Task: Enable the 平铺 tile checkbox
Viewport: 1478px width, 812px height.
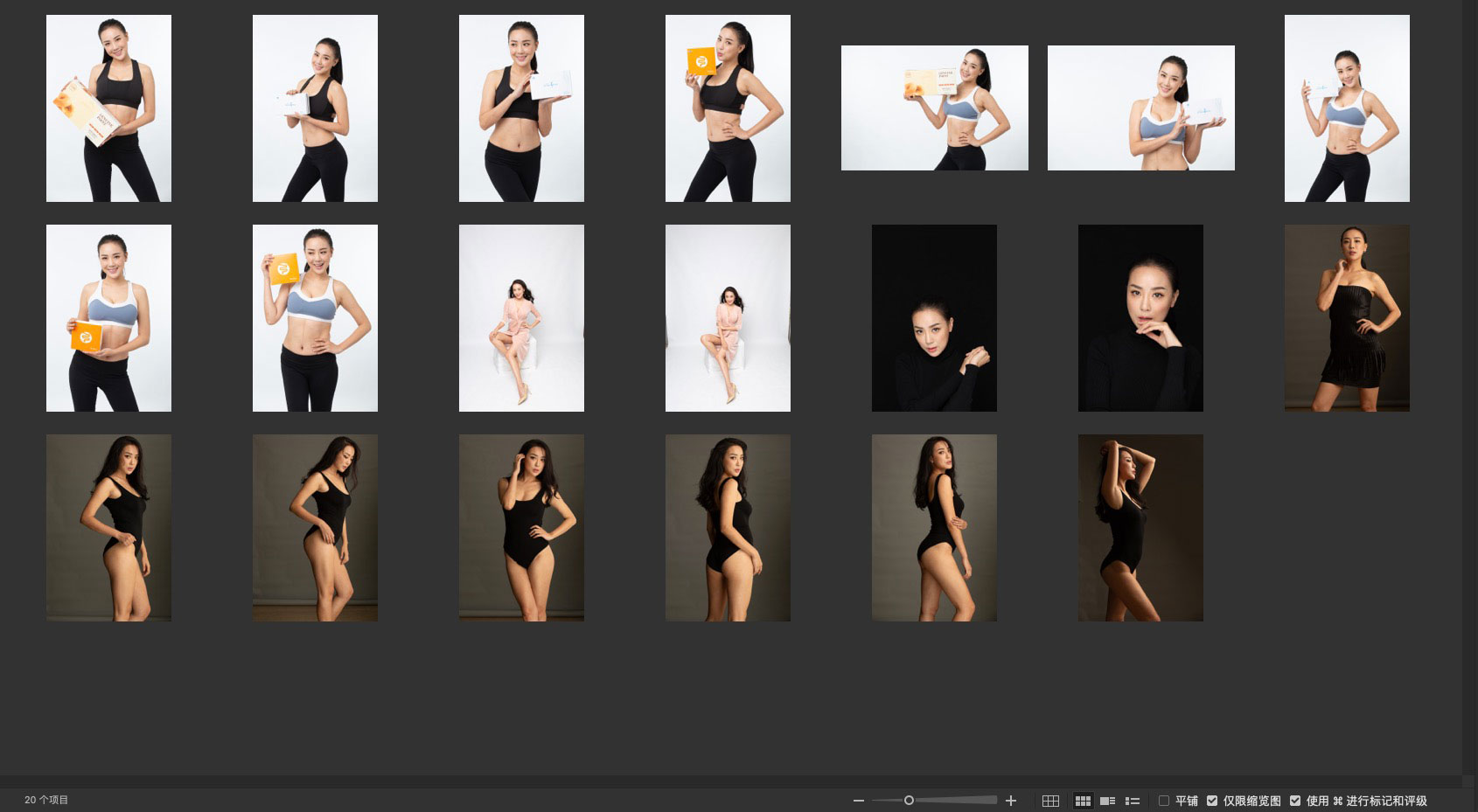Action: pos(1164,801)
